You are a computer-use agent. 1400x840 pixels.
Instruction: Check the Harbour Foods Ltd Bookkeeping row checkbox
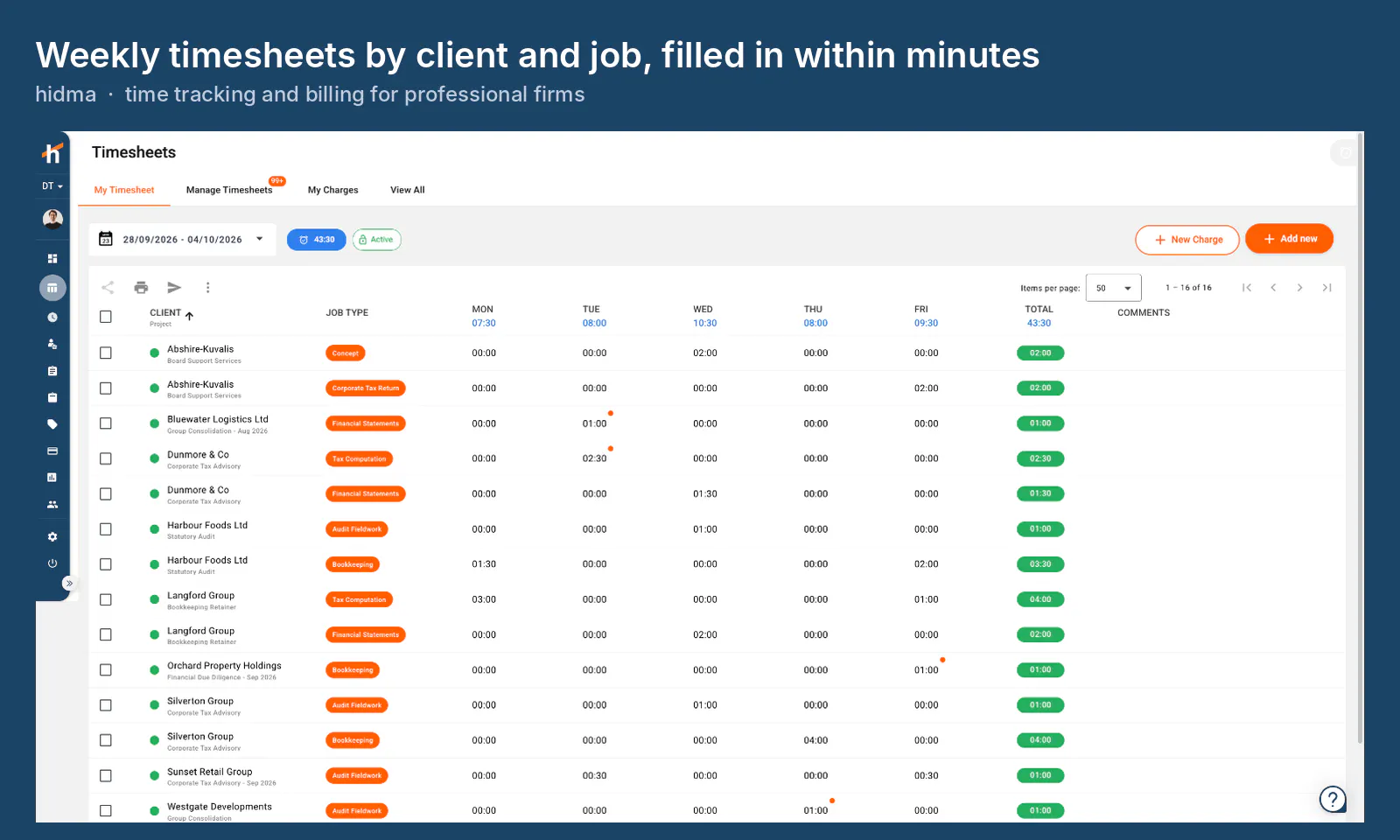(106, 564)
